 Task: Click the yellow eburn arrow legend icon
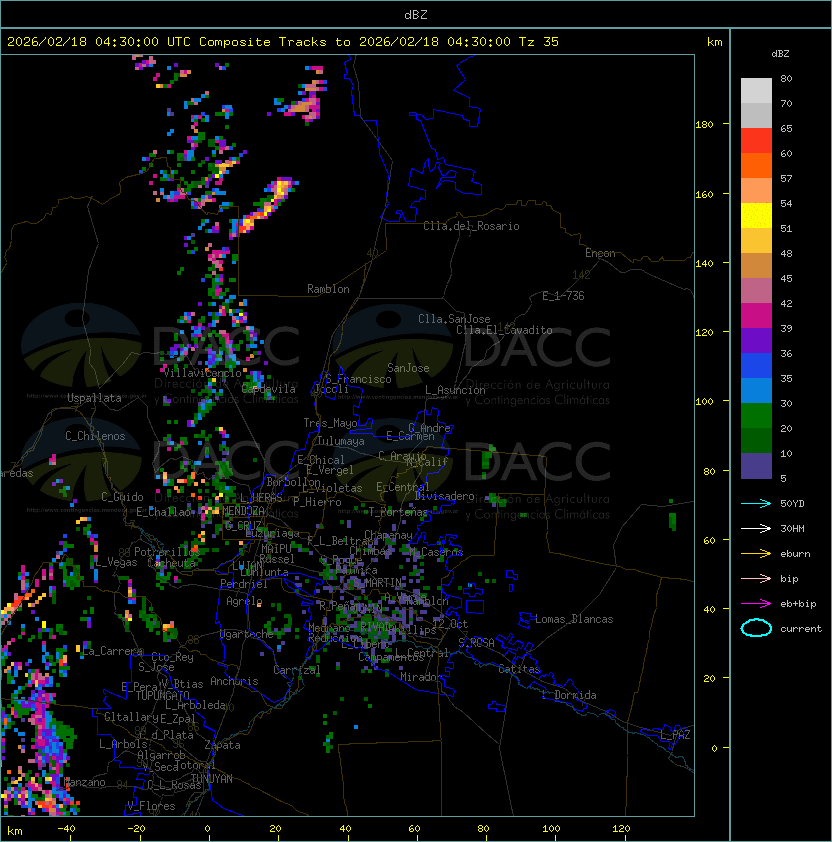[756, 554]
